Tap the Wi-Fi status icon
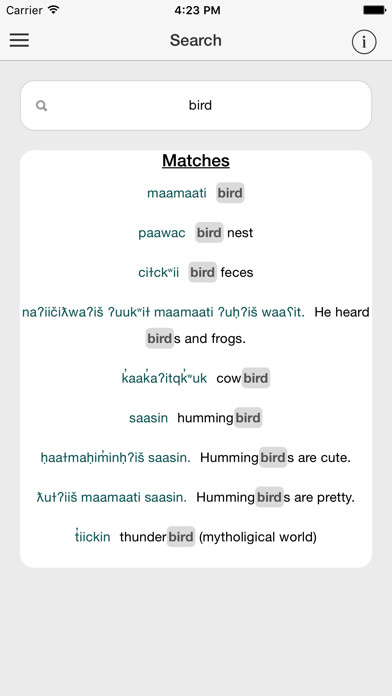The width and height of the screenshot is (392, 696). 54,10
